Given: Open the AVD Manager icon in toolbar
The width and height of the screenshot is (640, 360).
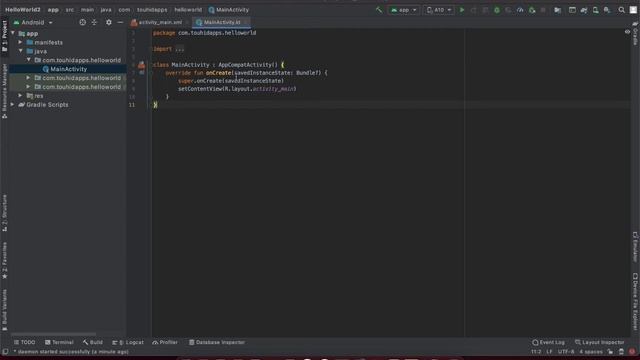Looking at the screenshot, I should pyautogui.click(x=596, y=10).
